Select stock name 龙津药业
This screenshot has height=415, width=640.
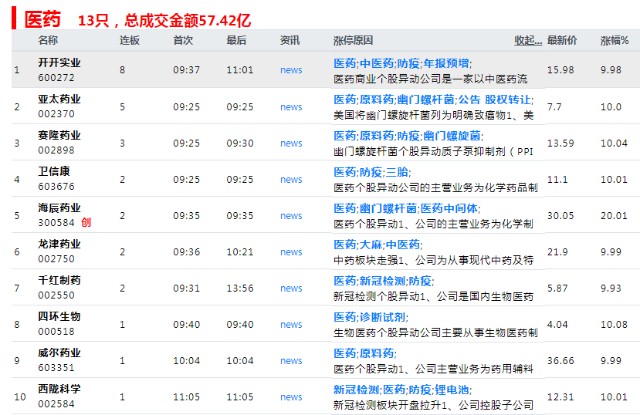pos(59,244)
